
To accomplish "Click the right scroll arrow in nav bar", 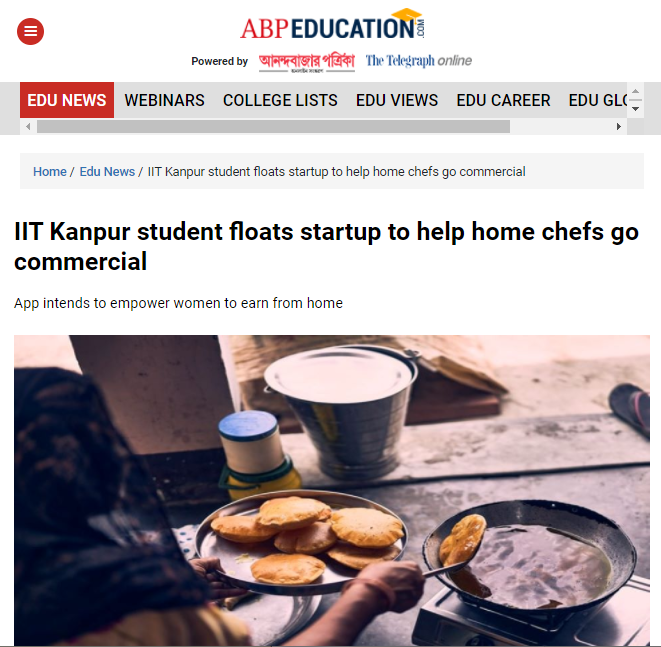I will [x=618, y=126].
